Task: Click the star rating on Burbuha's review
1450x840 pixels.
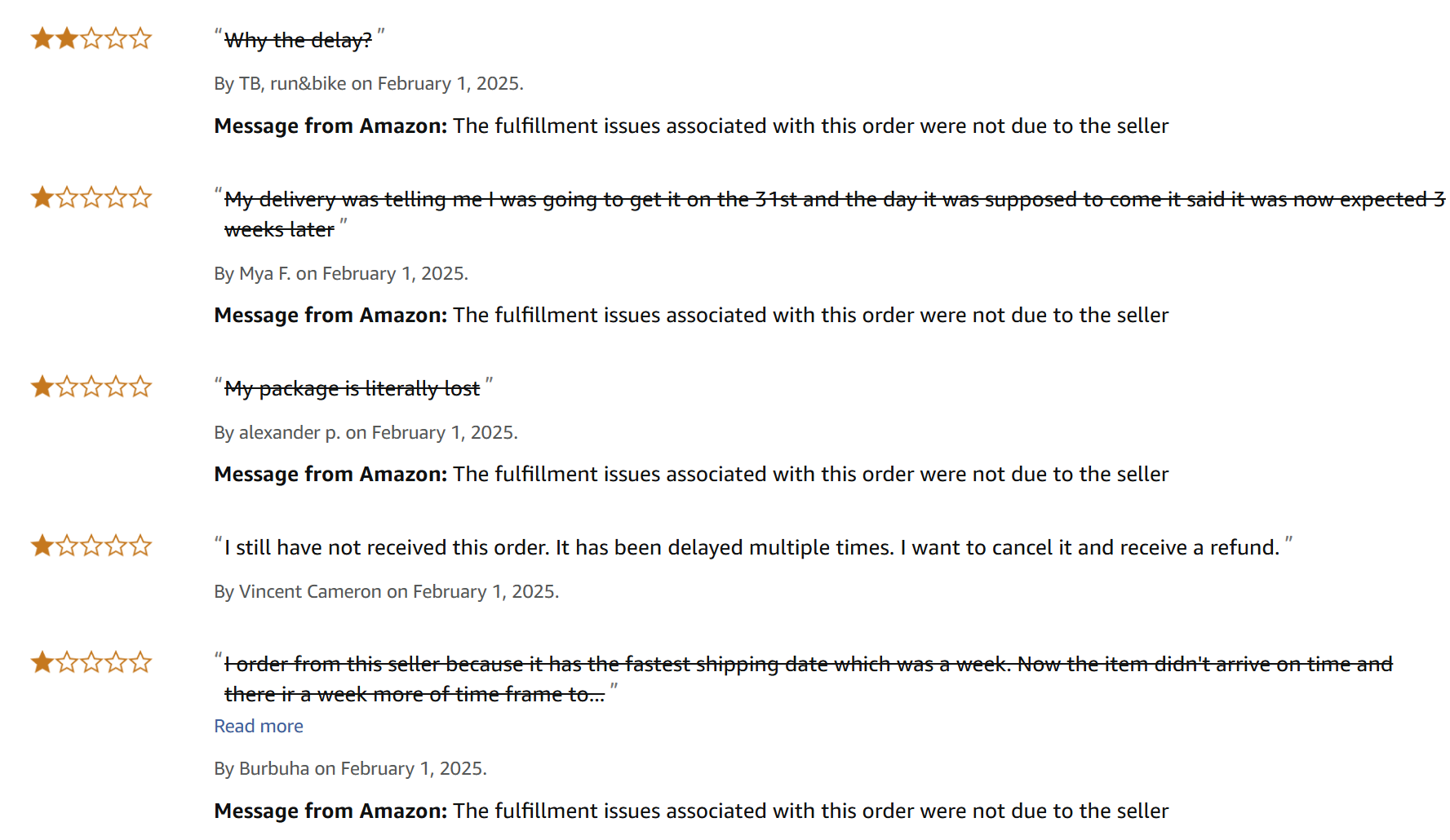Action: coord(91,662)
